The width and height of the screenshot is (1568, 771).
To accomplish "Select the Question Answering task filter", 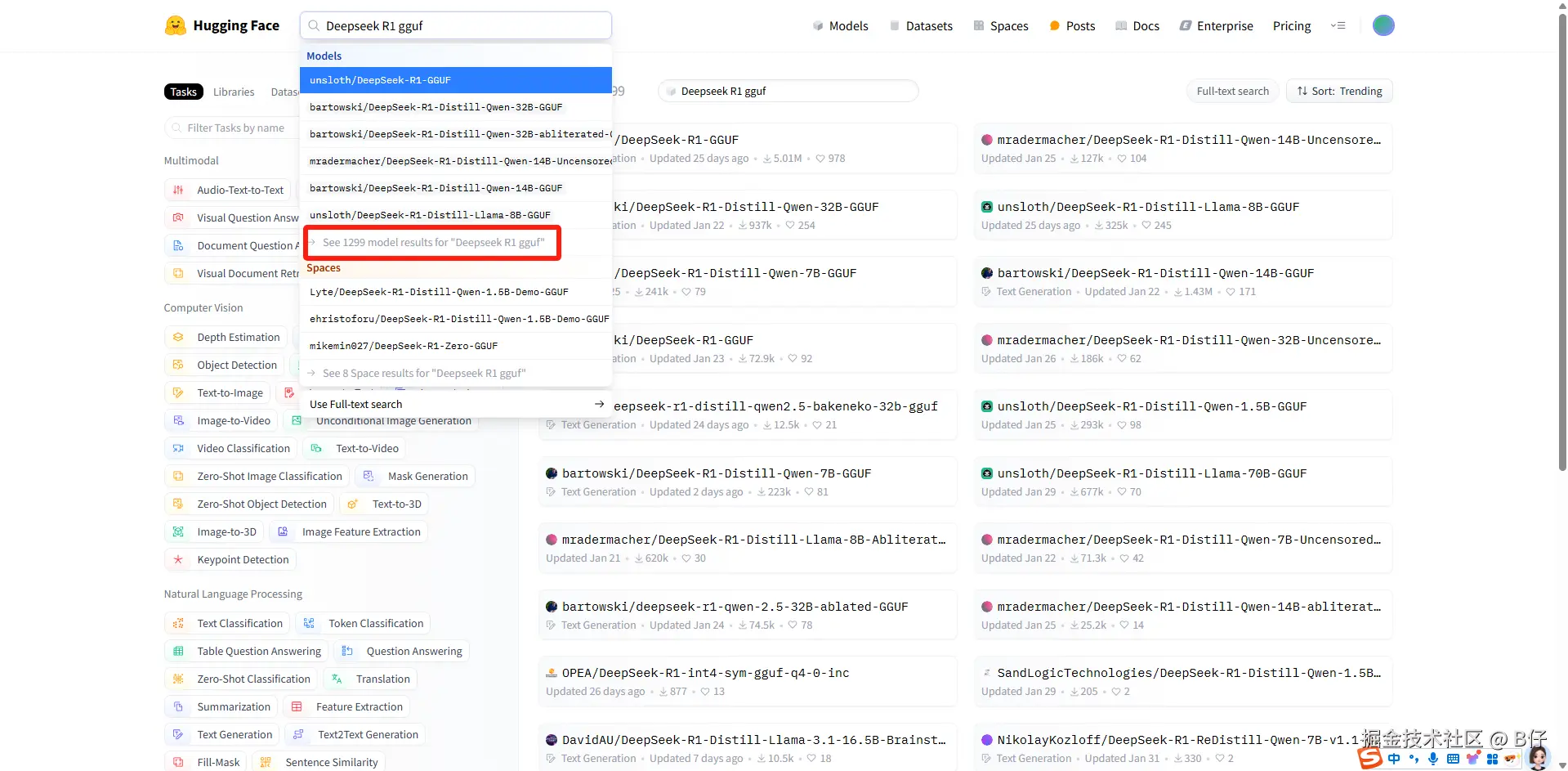I will tap(401, 651).
